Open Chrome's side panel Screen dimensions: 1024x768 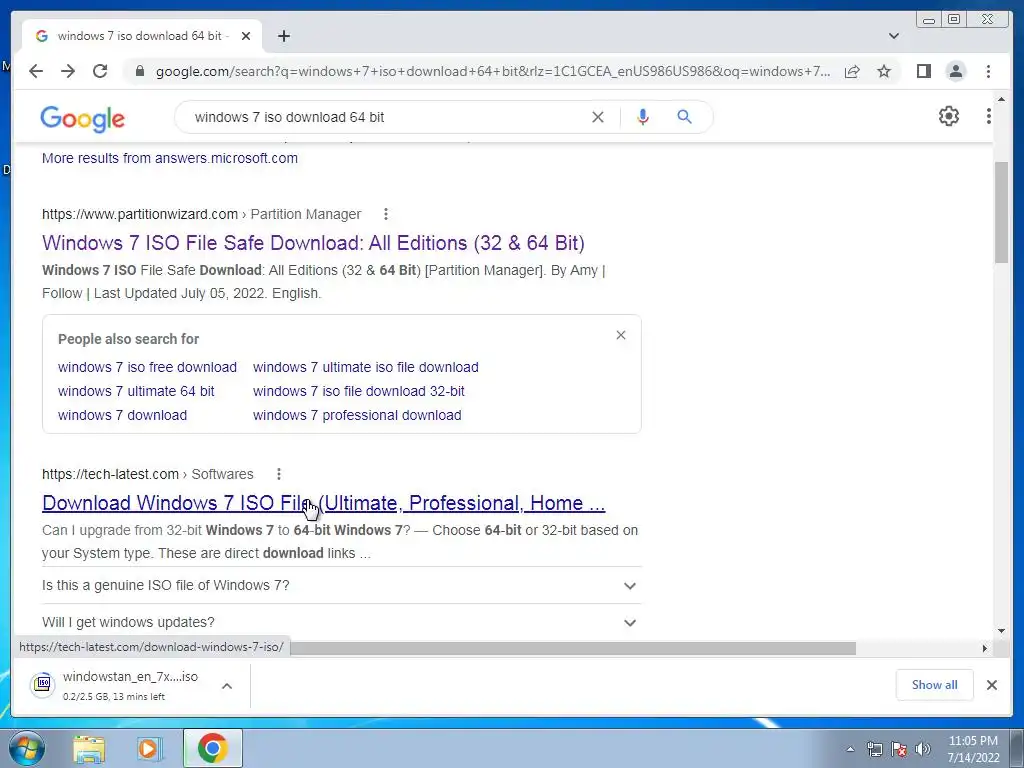(923, 71)
